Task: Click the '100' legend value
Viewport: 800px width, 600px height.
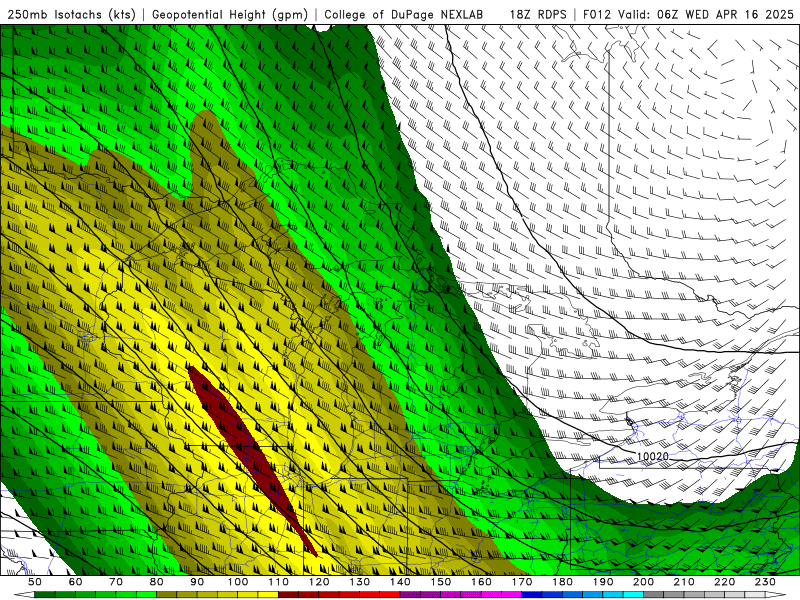Action: pyautogui.click(x=238, y=582)
